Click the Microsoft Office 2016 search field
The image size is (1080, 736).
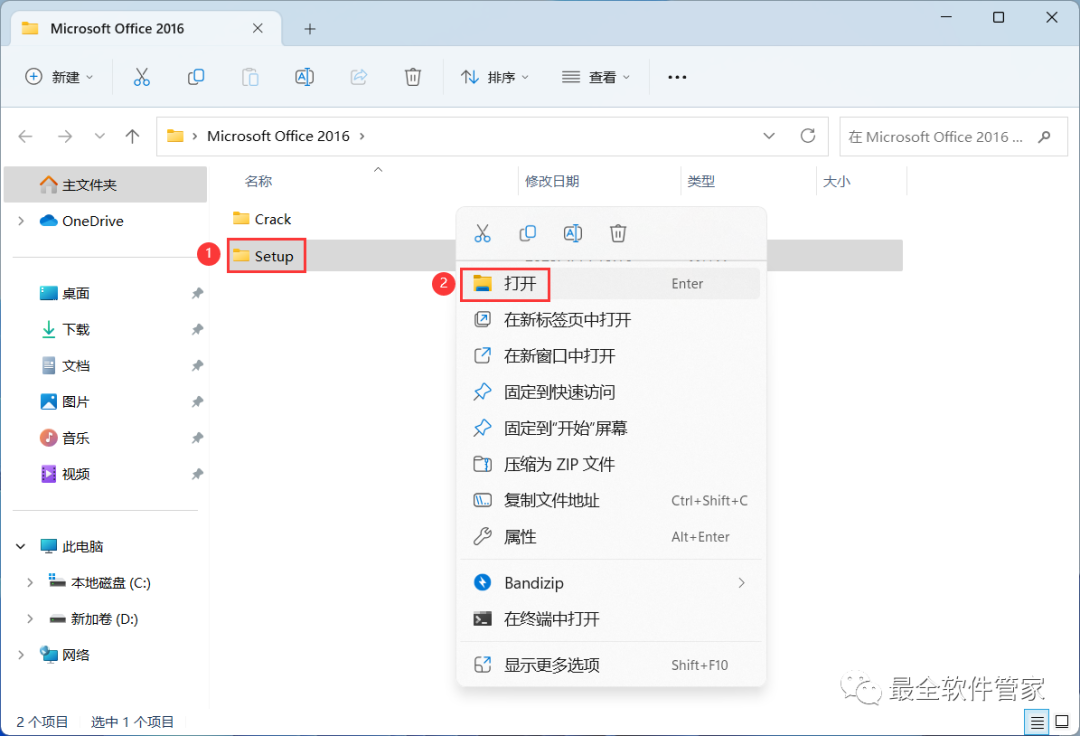point(953,136)
